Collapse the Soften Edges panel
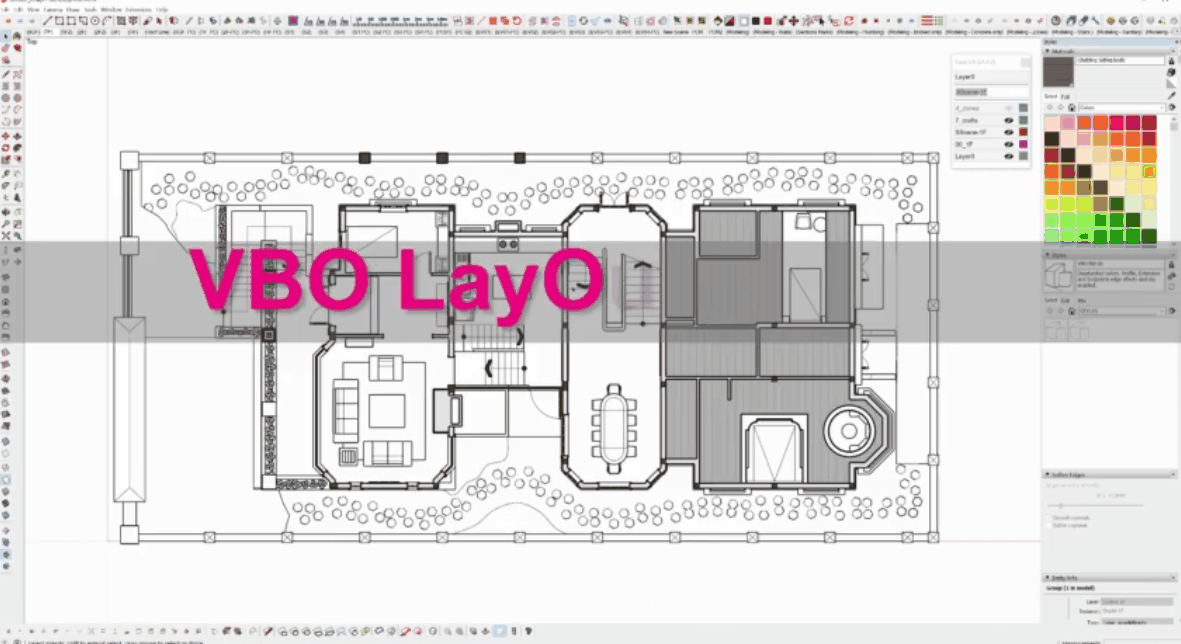Viewport: 1181px width, 644px height. pos(1049,474)
